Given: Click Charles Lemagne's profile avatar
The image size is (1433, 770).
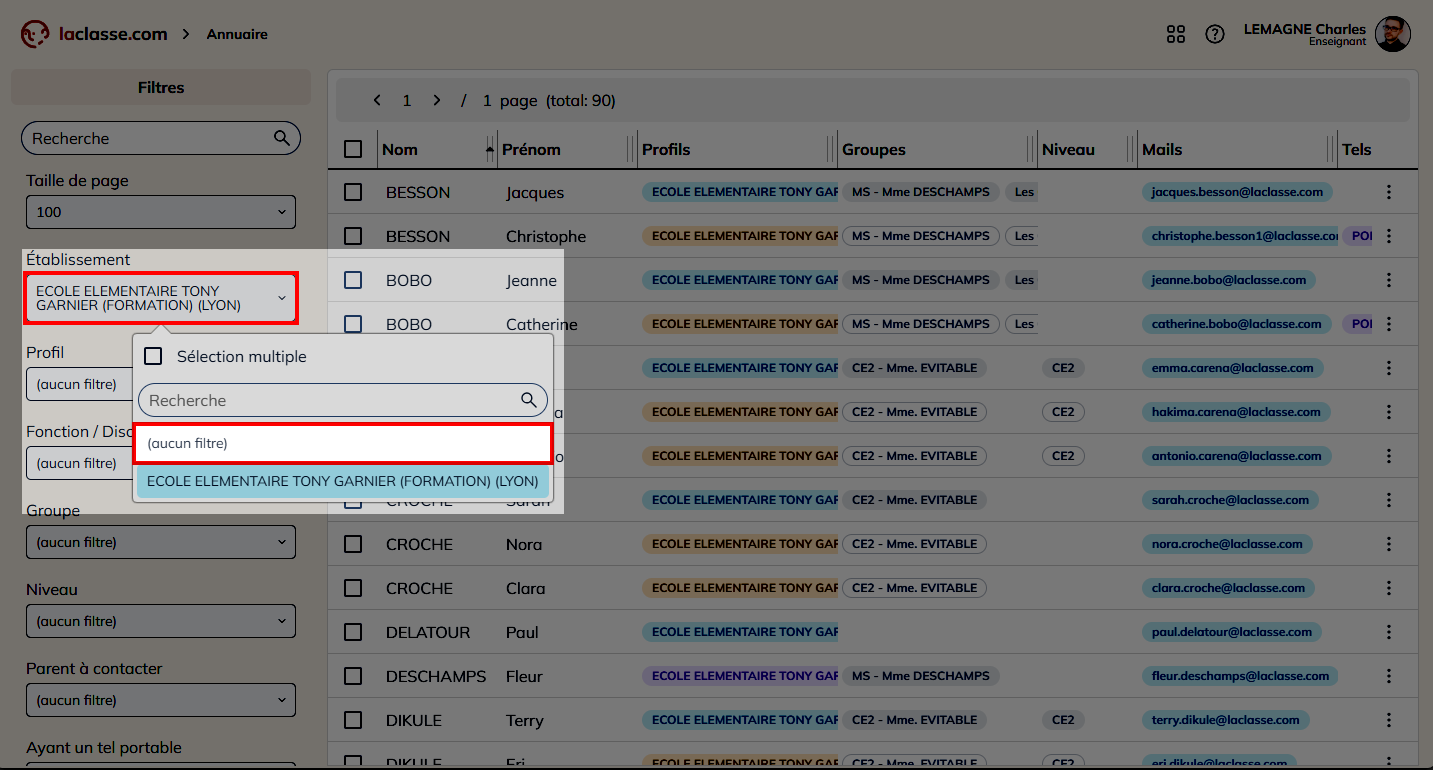Looking at the screenshot, I should (1392, 34).
